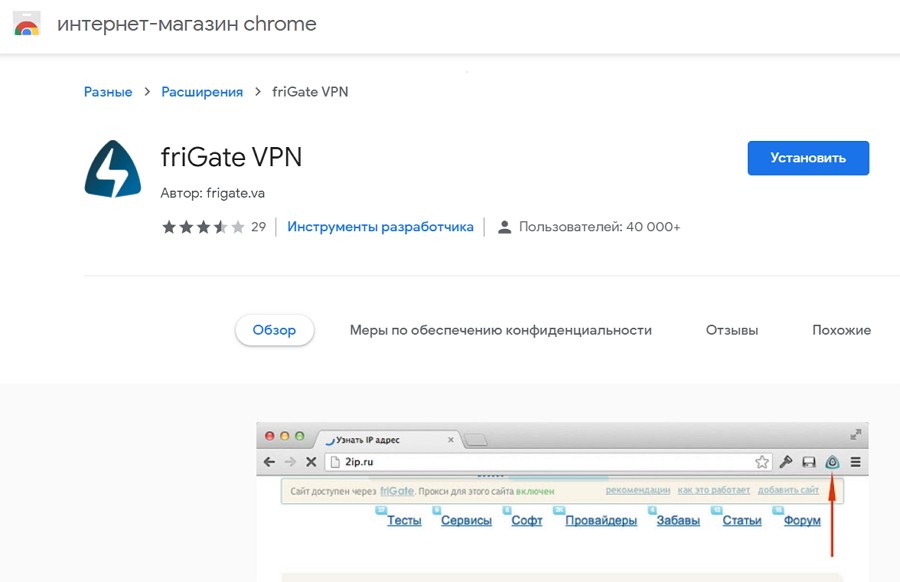Click the fullscreen arrows icon in preview
The width and height of the screenshot is (900, 582).
coord(855,434)
